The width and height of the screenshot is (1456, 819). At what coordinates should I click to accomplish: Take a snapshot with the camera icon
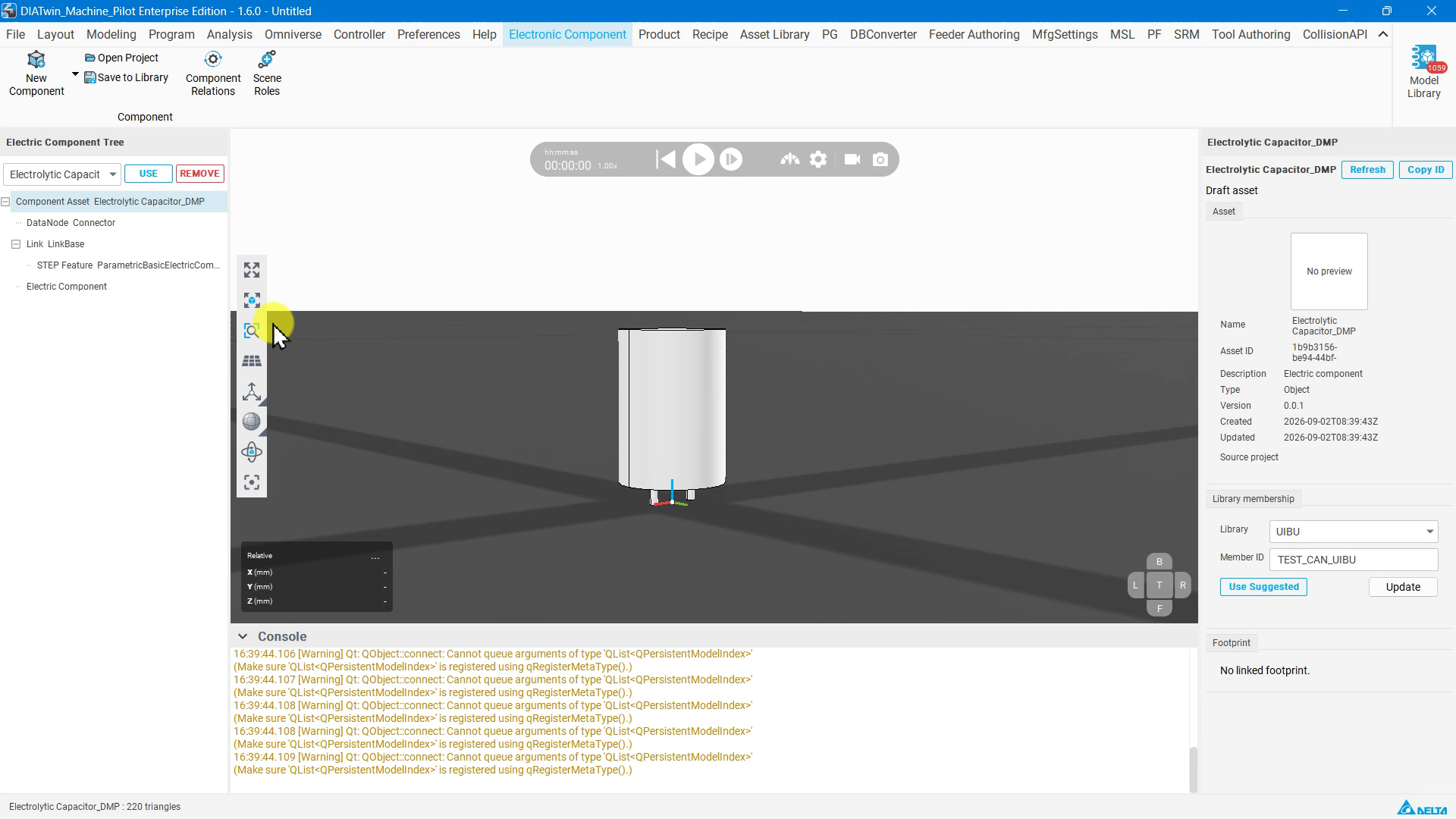point(880,159)
